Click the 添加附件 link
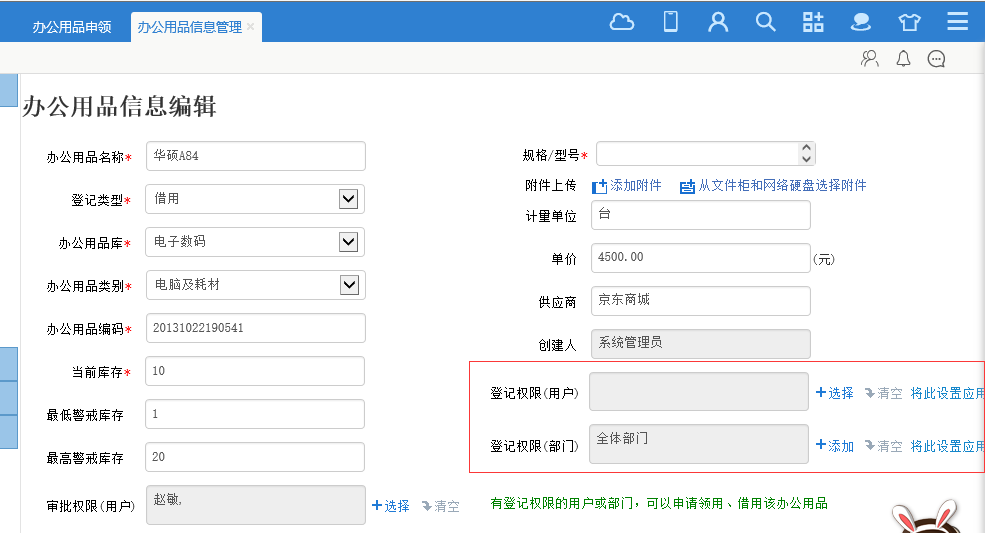 [x=635, y=186]
